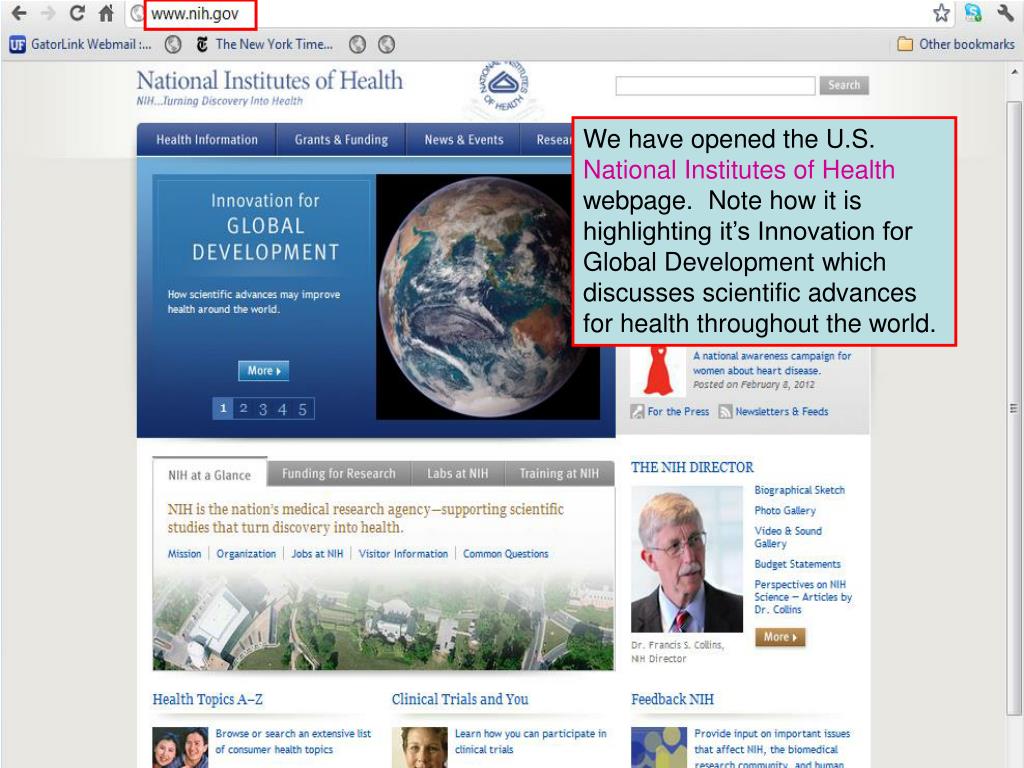Click the NIH circular logo

504,86
